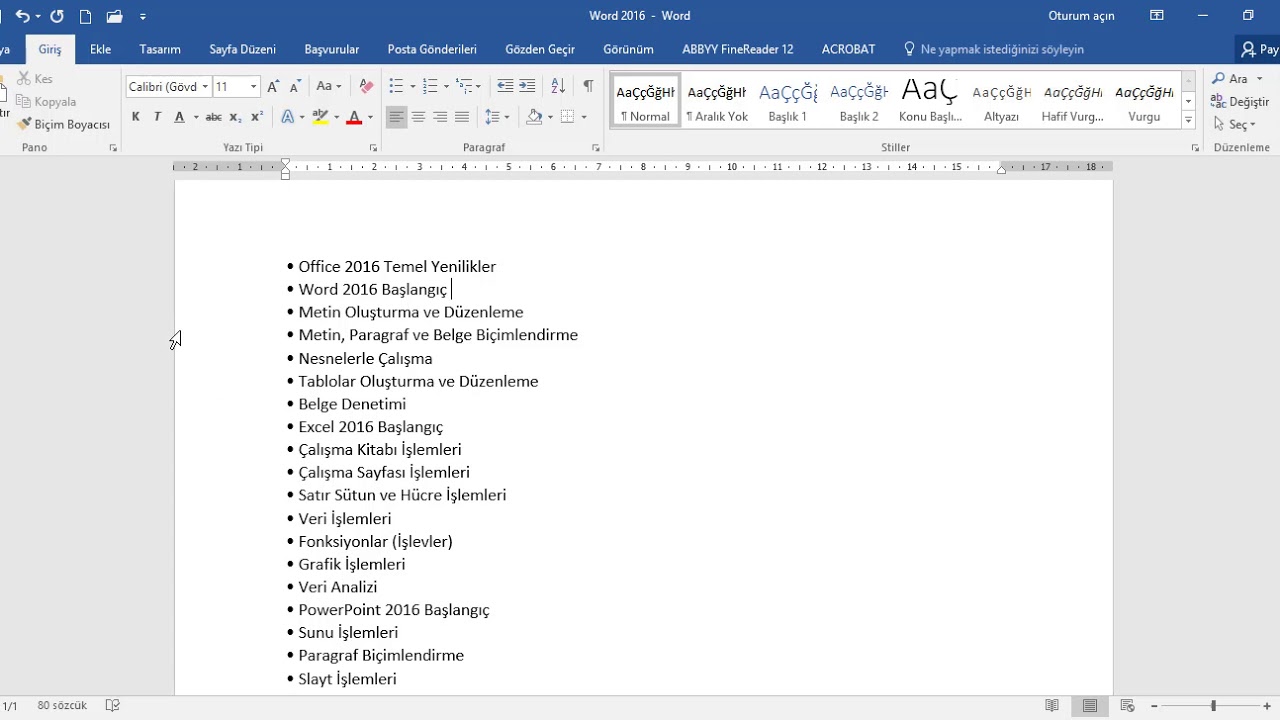Image resolution: width=1280 pixels, height=720 pixels.
Task: Click the Grow Font icon
Action: click(273, 87)
